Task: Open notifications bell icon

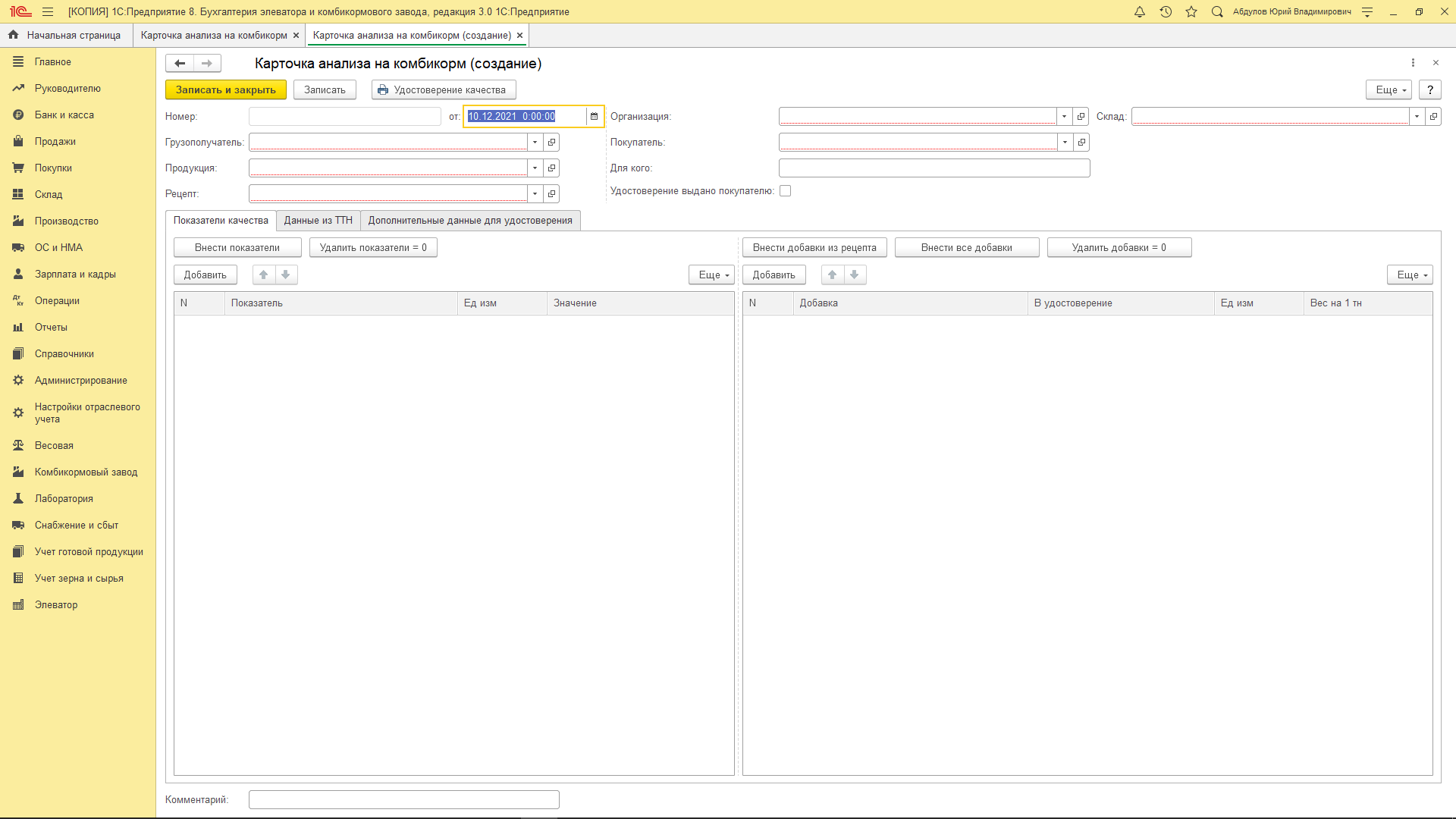Action: [1139, 11]
